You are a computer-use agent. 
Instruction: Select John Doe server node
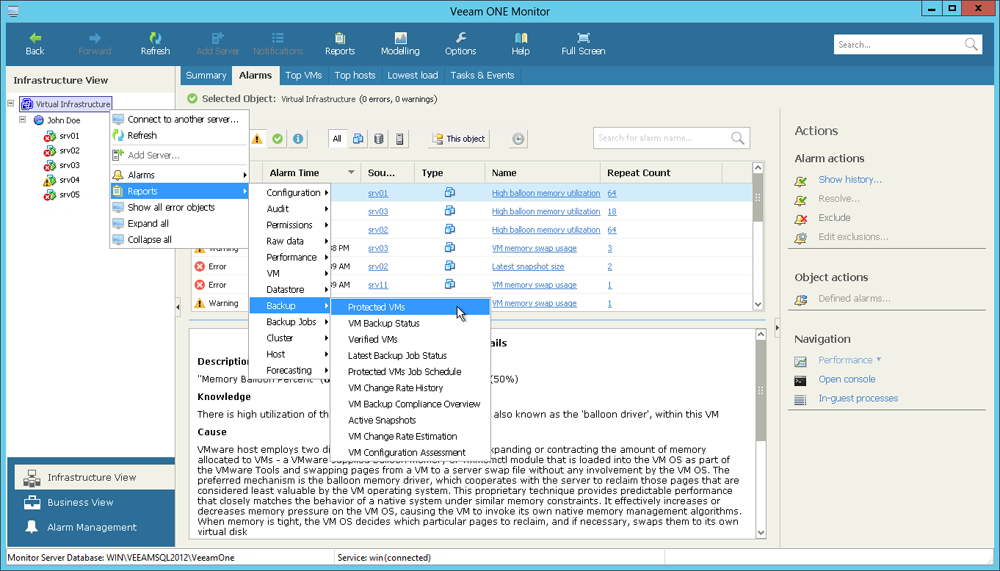[x=57, y=120]
